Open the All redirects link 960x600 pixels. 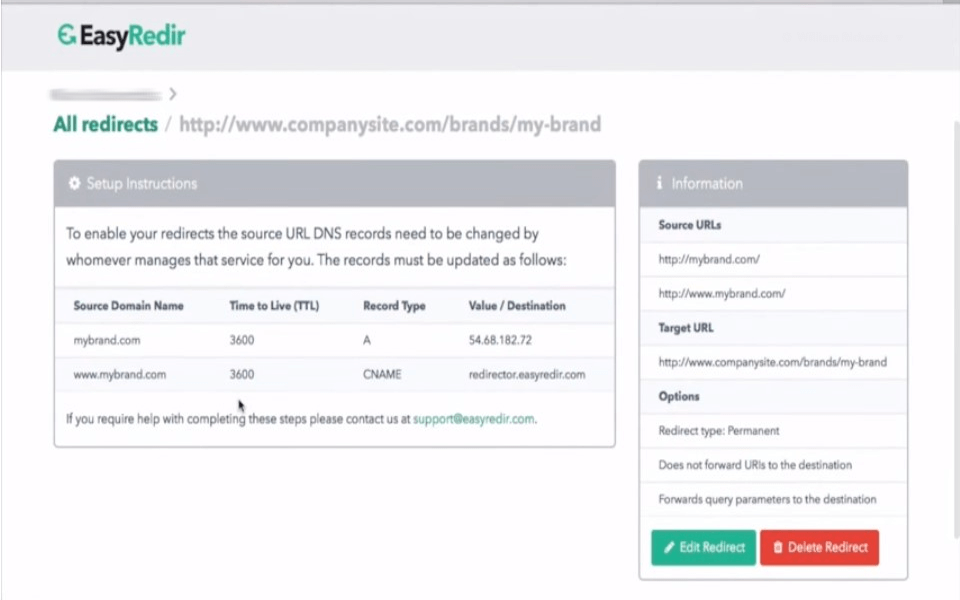pyautogui.click(x=105, y=124)
